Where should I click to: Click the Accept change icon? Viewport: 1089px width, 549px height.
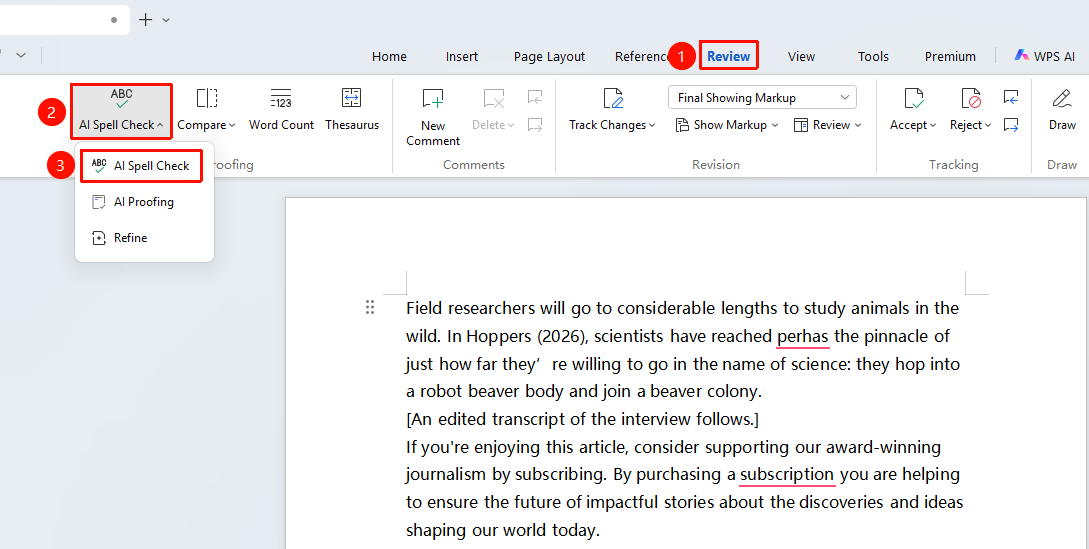[913, 99]
